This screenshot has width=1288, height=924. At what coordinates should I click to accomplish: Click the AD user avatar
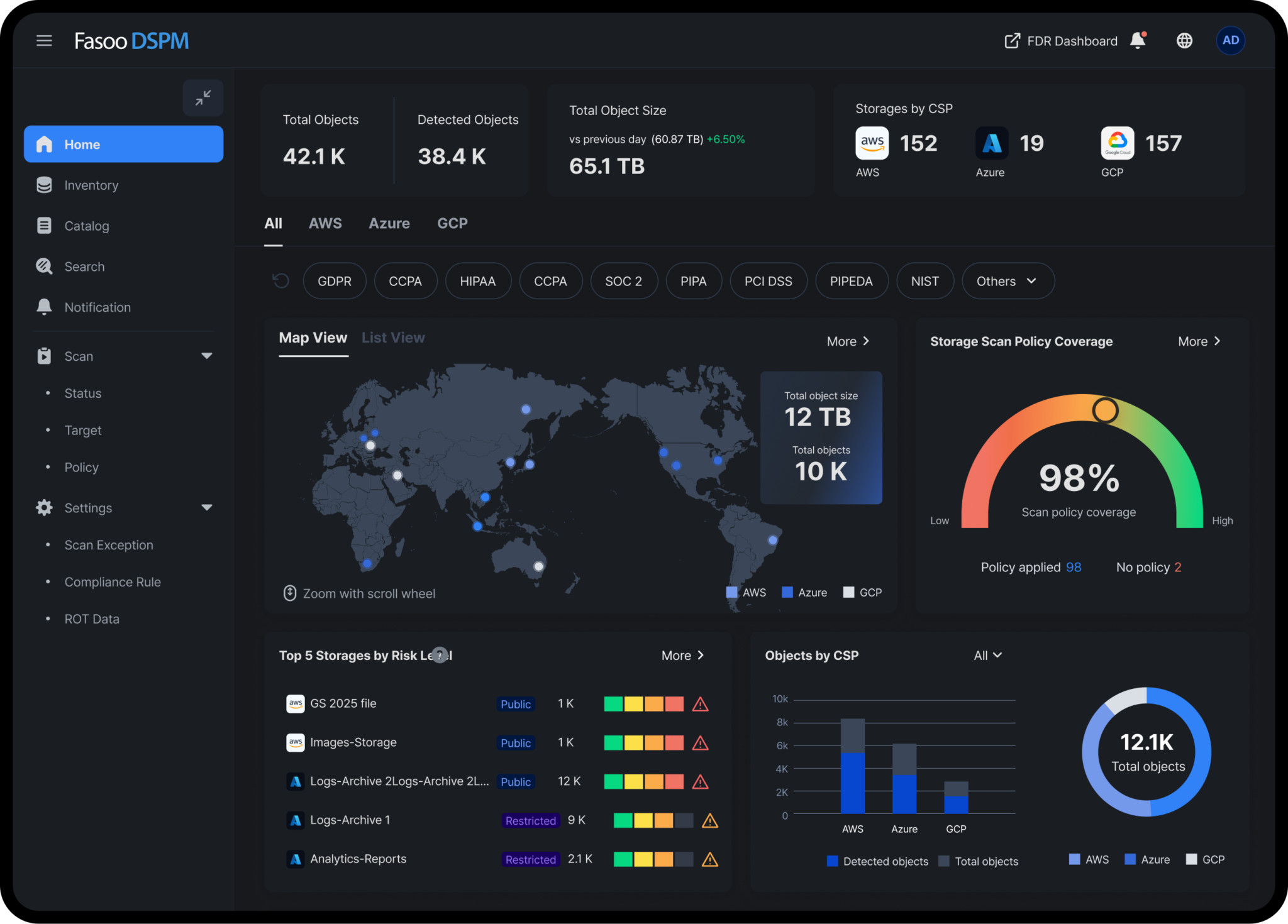1231,40
